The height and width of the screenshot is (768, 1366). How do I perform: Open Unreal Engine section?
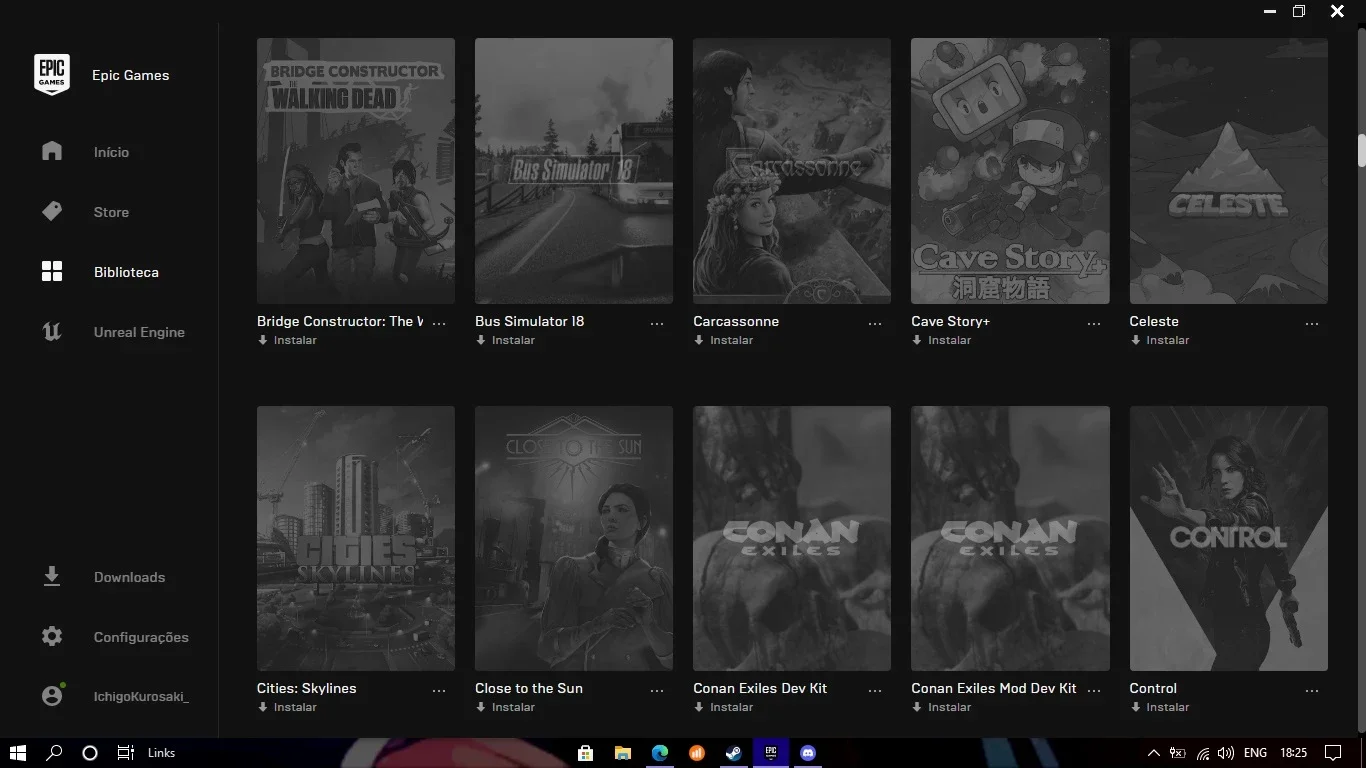[139, 332]
